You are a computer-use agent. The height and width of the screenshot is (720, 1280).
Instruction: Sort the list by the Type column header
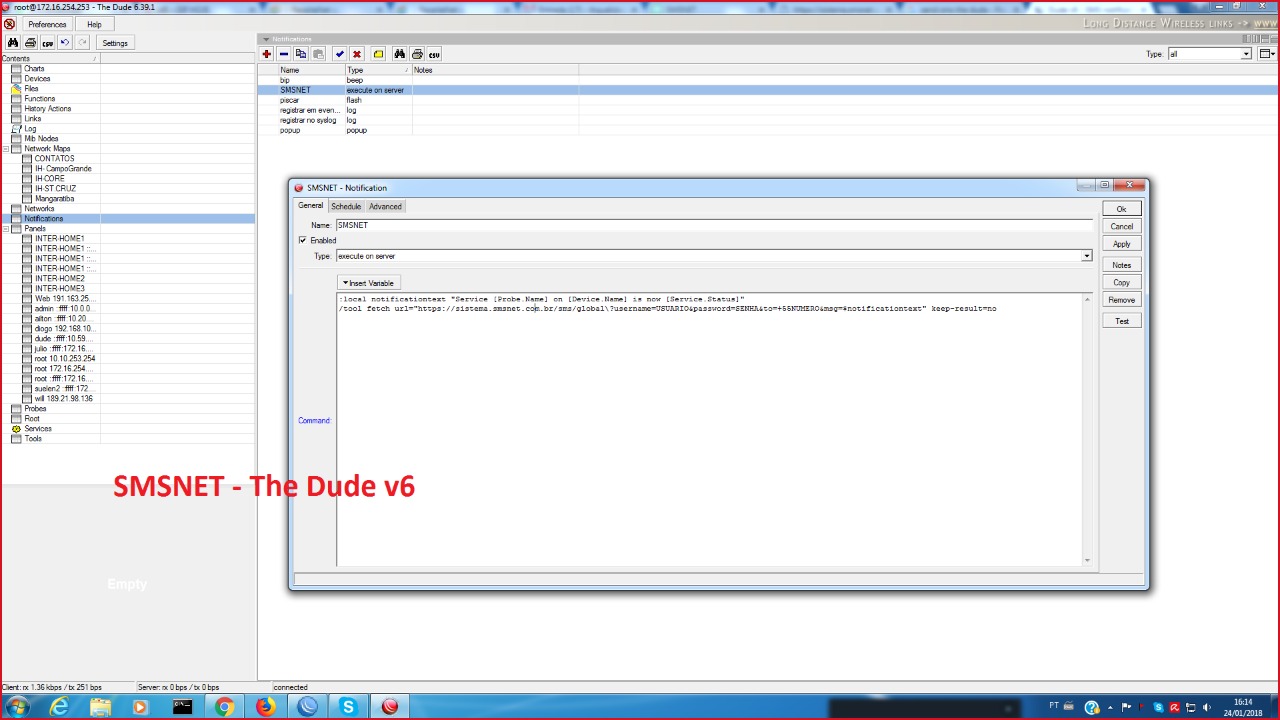(x=378, y=70)
